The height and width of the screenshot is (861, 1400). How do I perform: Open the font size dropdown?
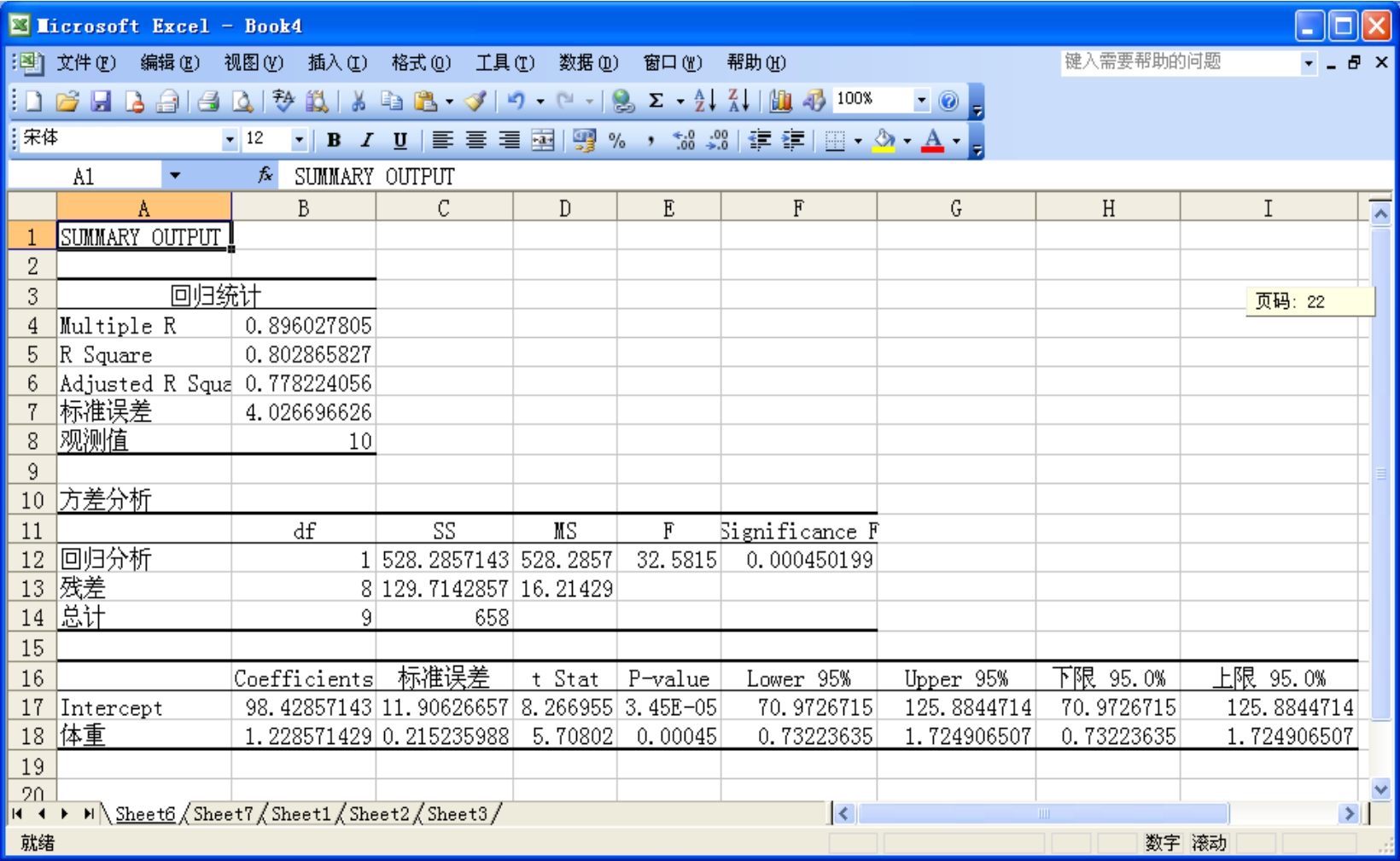299,140
